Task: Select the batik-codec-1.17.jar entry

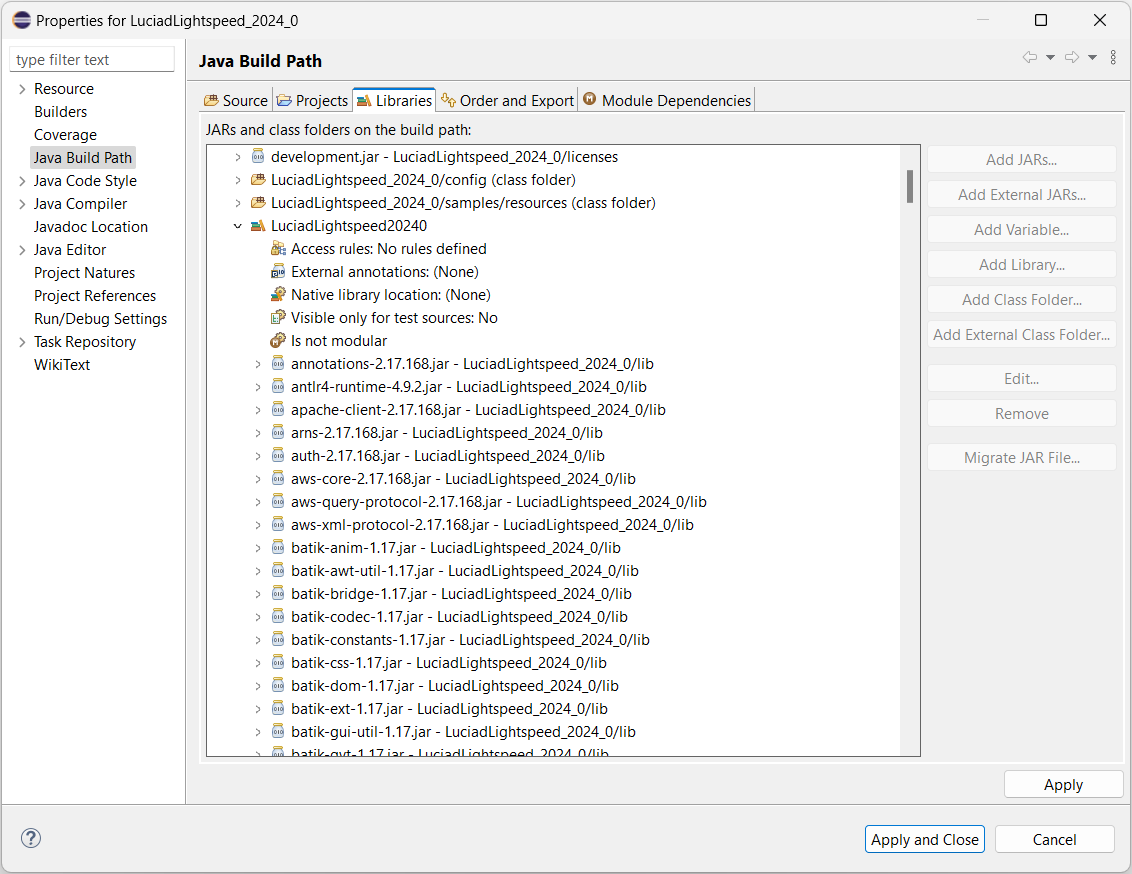Action: (x=459, y=617)
